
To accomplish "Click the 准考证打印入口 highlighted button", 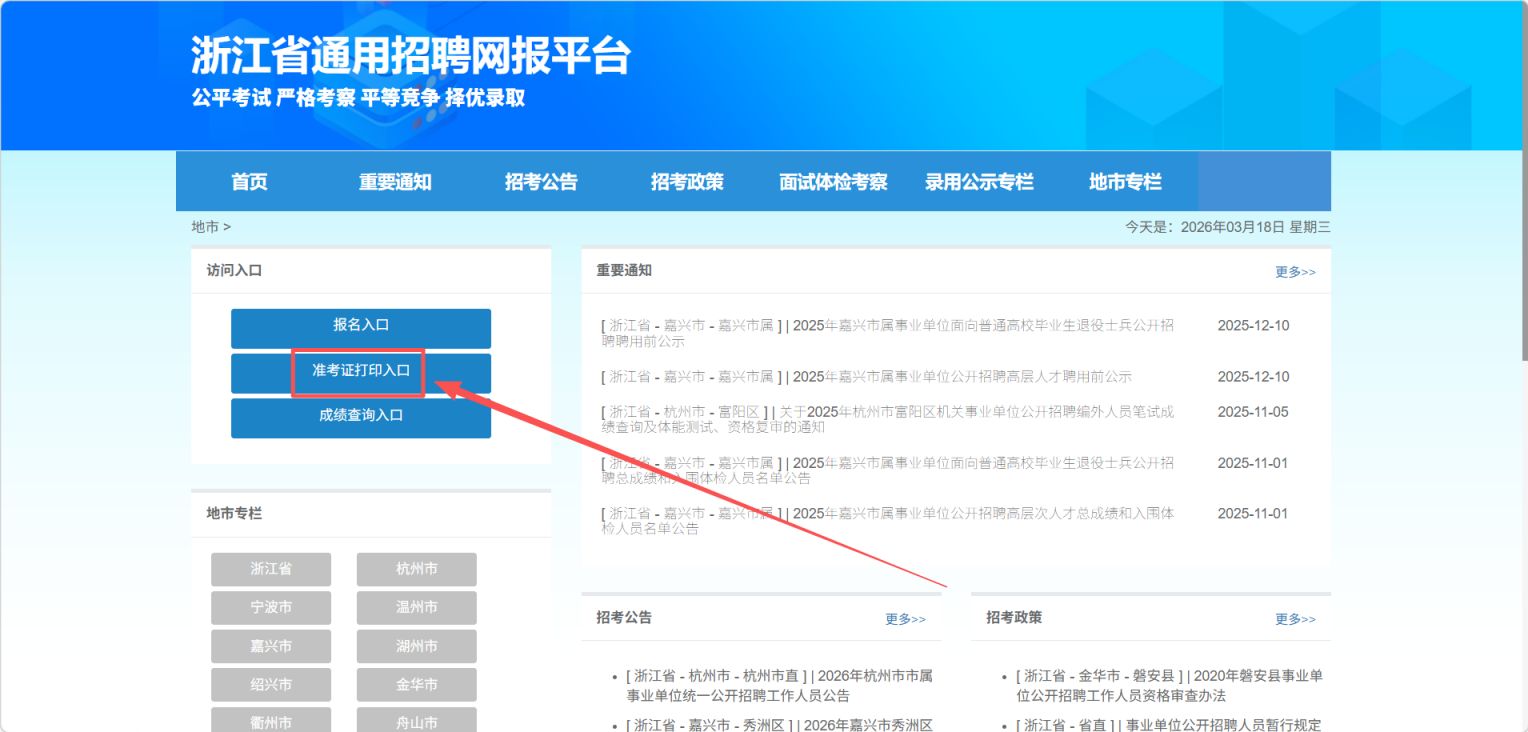I will pos(361,373).
